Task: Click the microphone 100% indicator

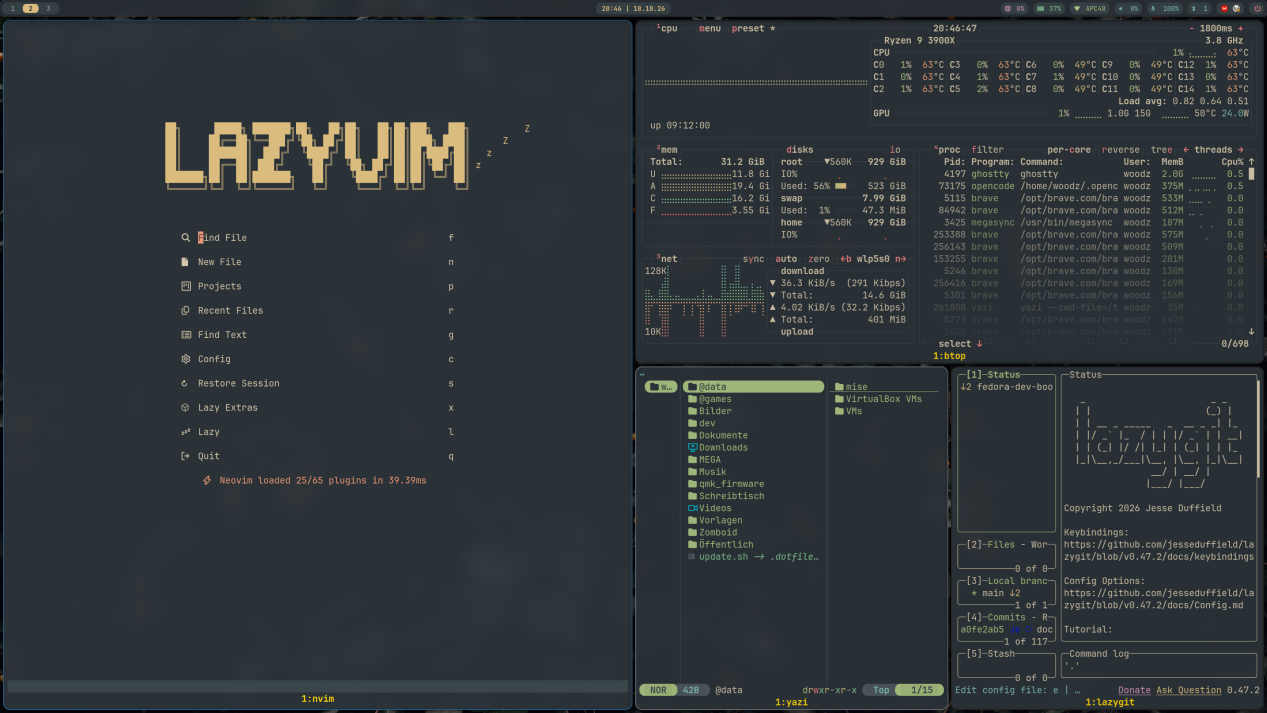Action: (x=1163, y=8)
